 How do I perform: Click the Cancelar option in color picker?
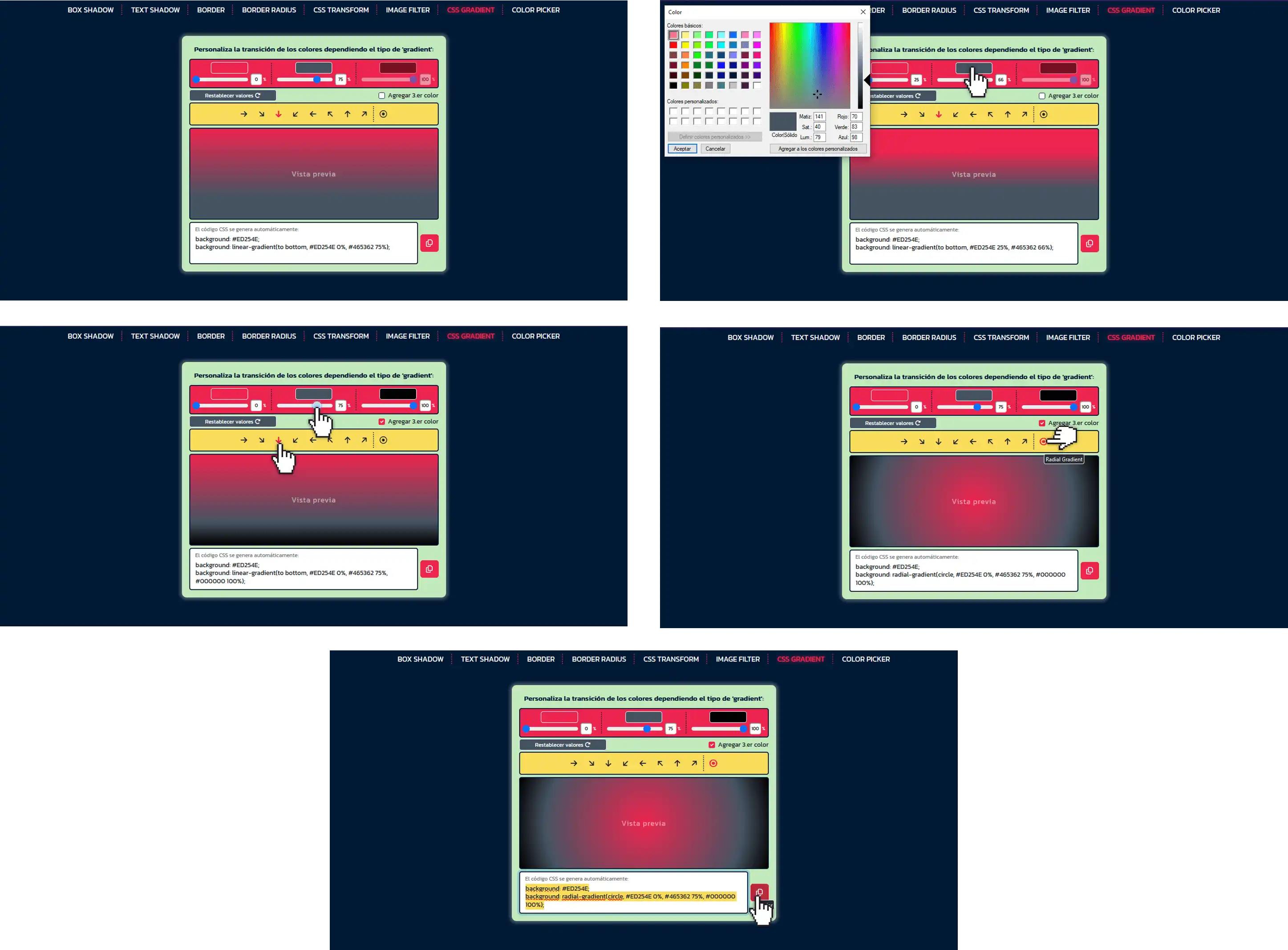point(715,148)
